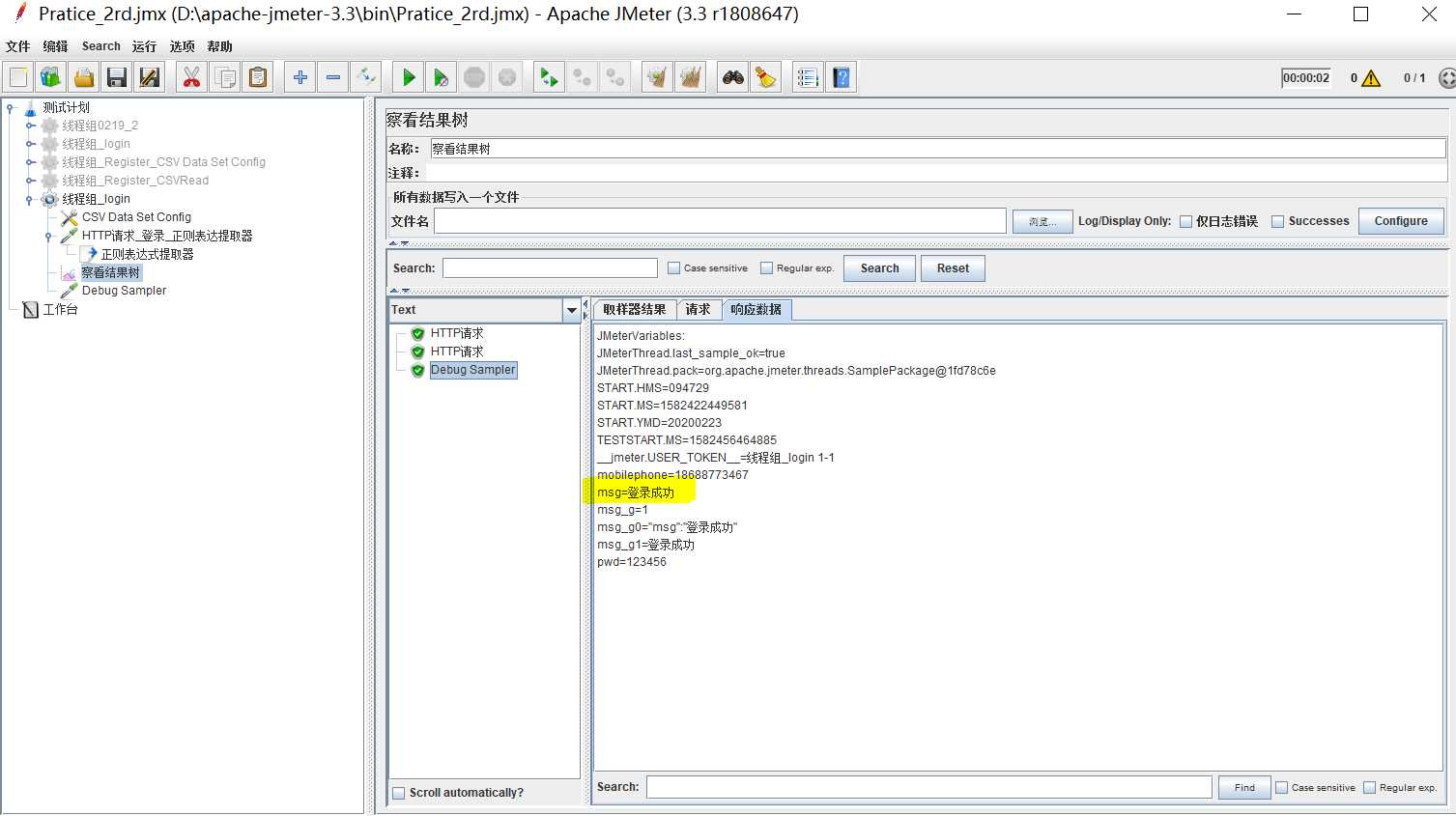Click the Collapse all minus icon
The width and height of the screenshot is (1456, 816).
click(333, 77)
